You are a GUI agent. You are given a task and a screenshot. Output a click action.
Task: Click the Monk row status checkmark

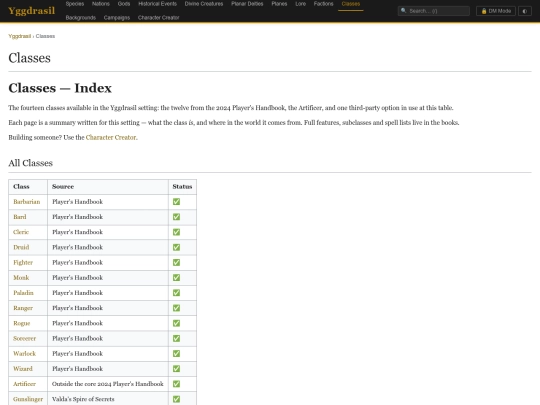click(x=176, y=277)
